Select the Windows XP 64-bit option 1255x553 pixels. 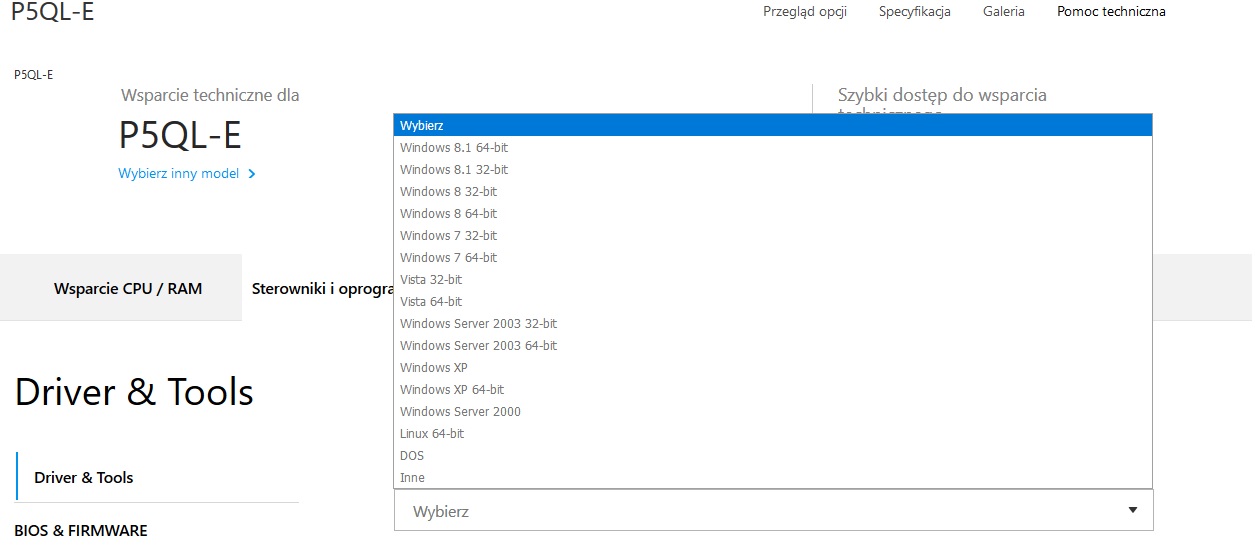click(773, 389)
